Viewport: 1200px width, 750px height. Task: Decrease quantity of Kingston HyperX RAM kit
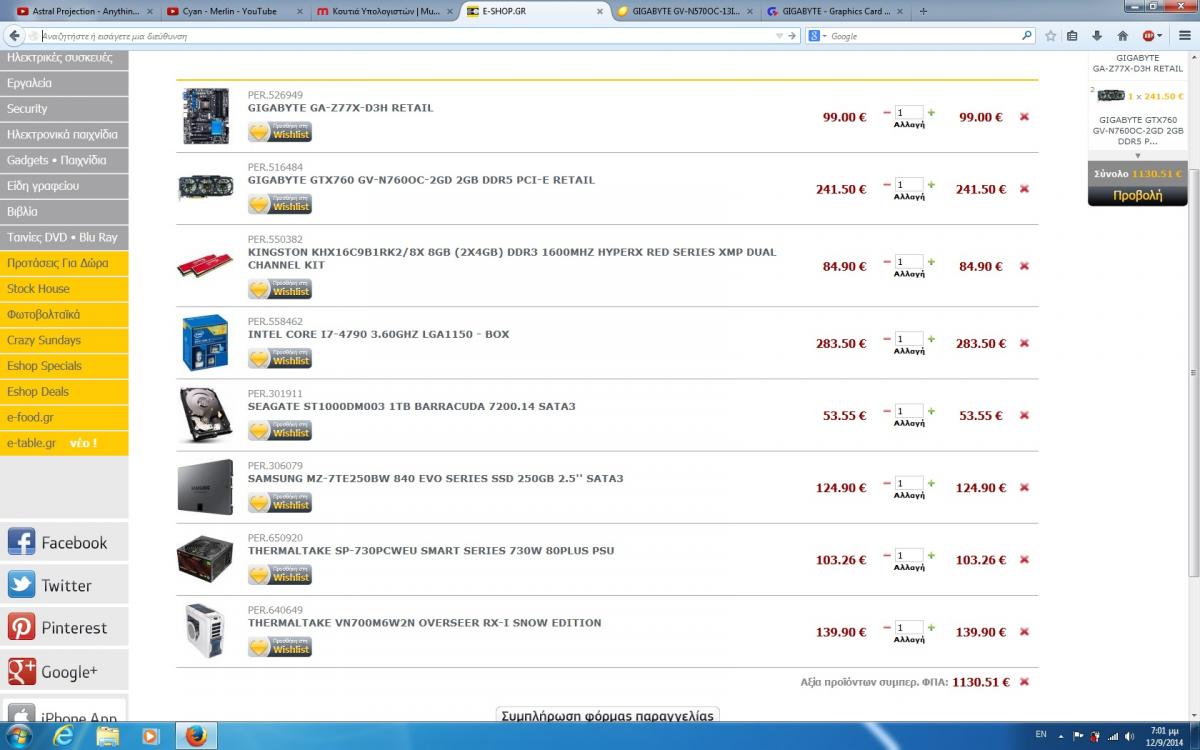coord(887,262)
